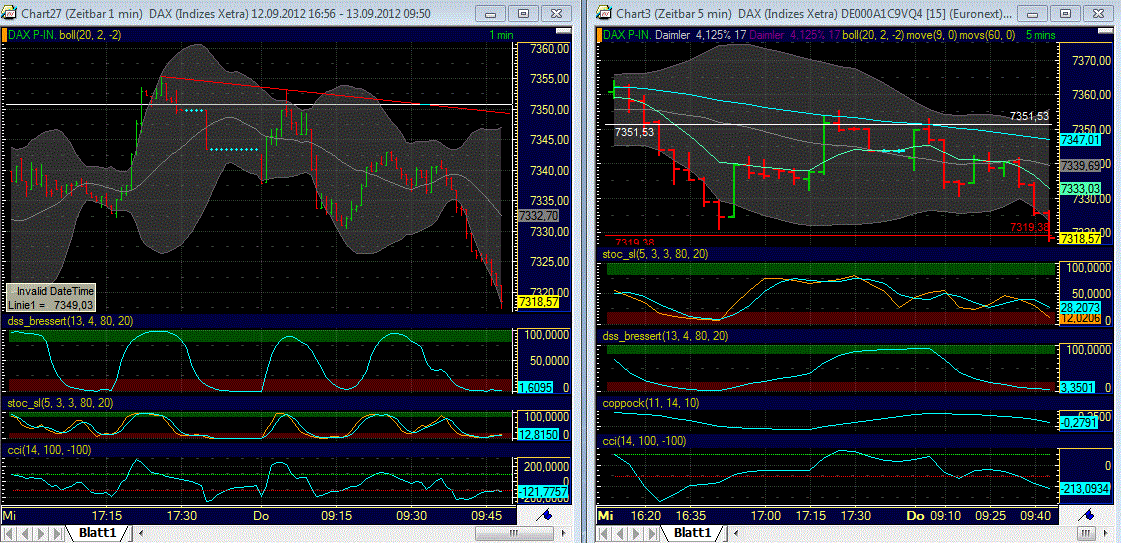Select the DAX P-IN. label in Chart27
Screen dimensions: 1121x543
[x=31, y=34]
